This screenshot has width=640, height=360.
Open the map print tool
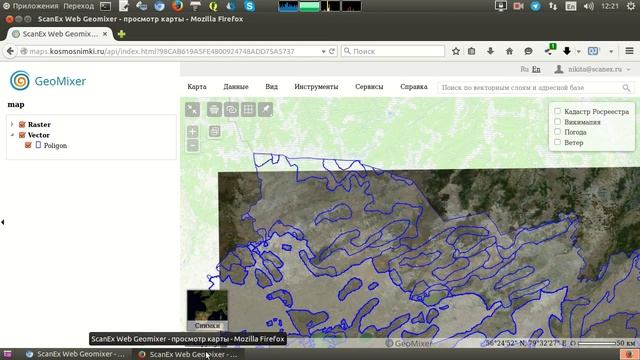[x=214, y=109]
